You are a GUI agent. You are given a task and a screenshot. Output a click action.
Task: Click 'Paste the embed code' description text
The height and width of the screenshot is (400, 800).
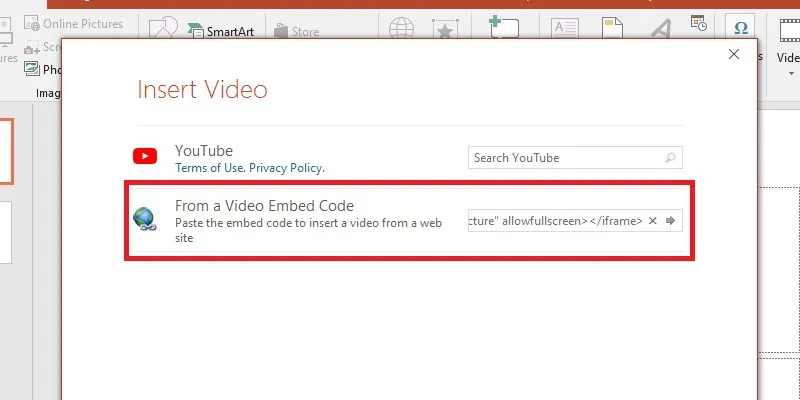(x=308, y=230)
